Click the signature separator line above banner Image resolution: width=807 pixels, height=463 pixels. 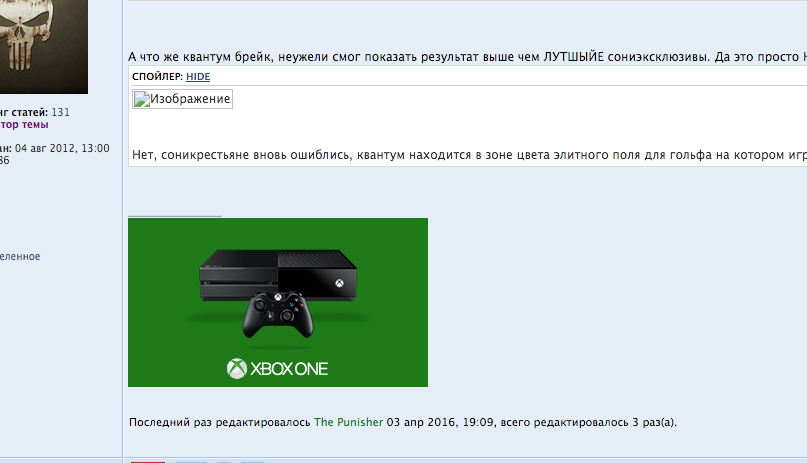(x=175, y=217)
